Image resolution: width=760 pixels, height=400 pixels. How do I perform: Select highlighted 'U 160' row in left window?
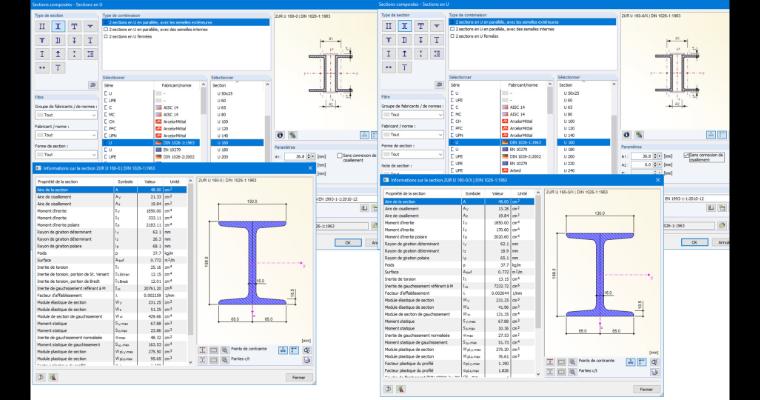coord(237,143)
